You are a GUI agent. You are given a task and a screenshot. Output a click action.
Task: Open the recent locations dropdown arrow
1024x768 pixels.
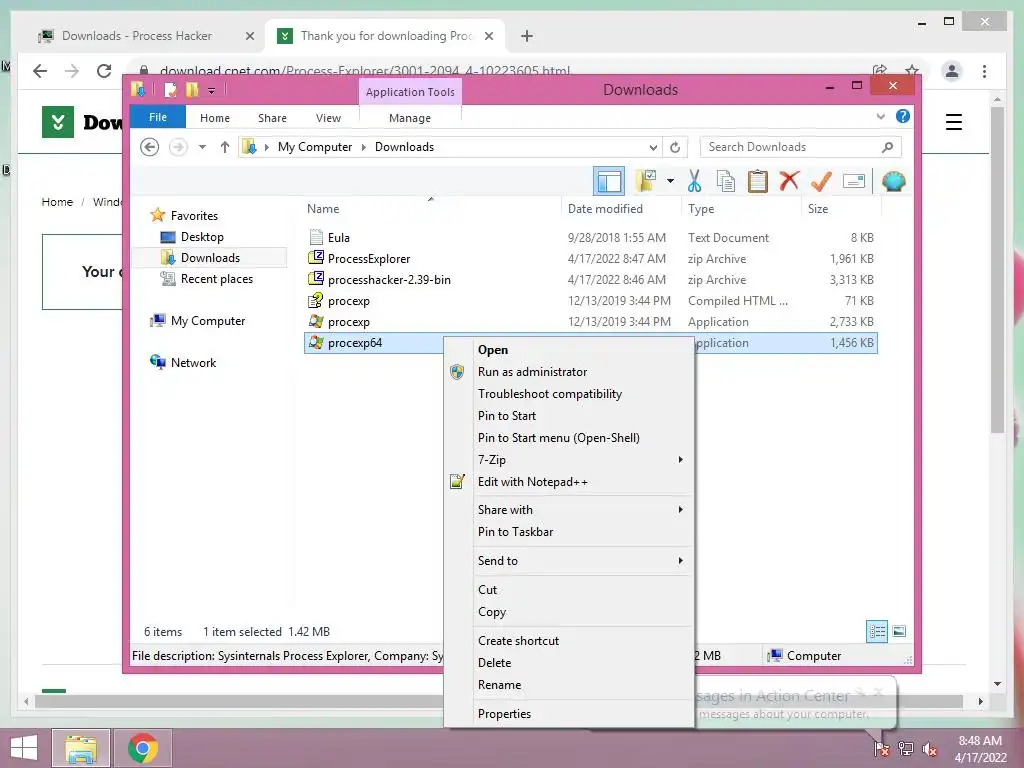click(202, 147)
